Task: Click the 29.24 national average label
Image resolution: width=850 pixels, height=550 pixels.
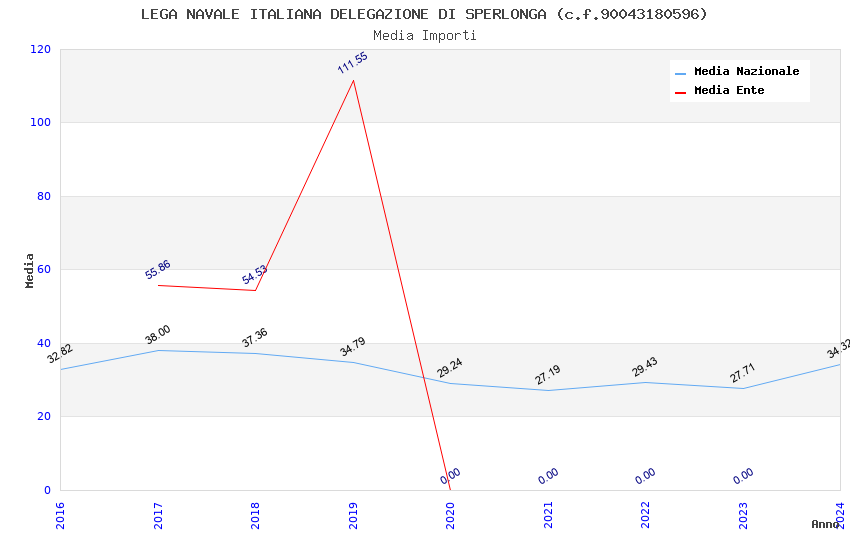Action: coord(450,368)
